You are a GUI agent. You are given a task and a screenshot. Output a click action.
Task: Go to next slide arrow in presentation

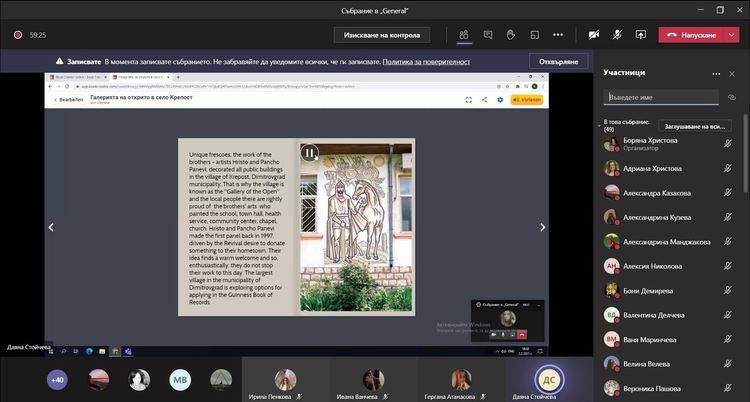coord(542,227)
